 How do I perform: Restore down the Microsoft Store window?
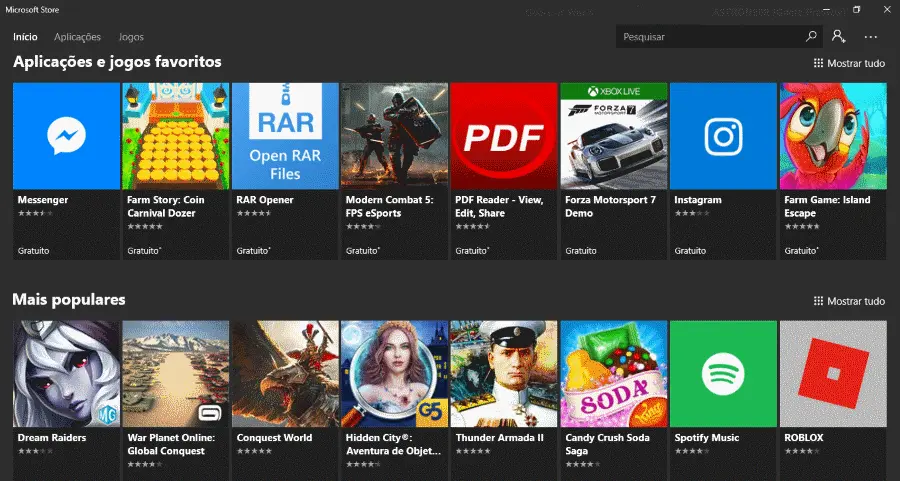[x=856, y=10]
